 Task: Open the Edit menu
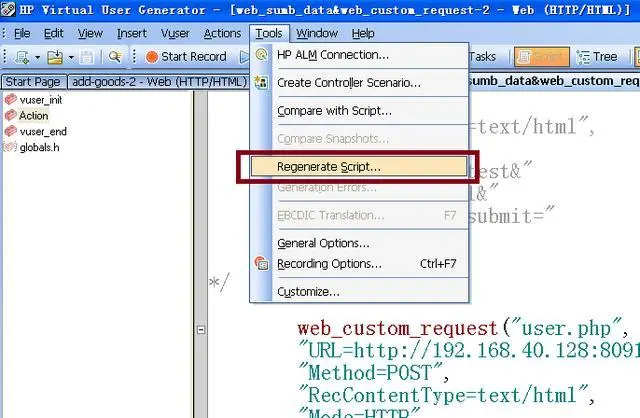tap(53, 33)
